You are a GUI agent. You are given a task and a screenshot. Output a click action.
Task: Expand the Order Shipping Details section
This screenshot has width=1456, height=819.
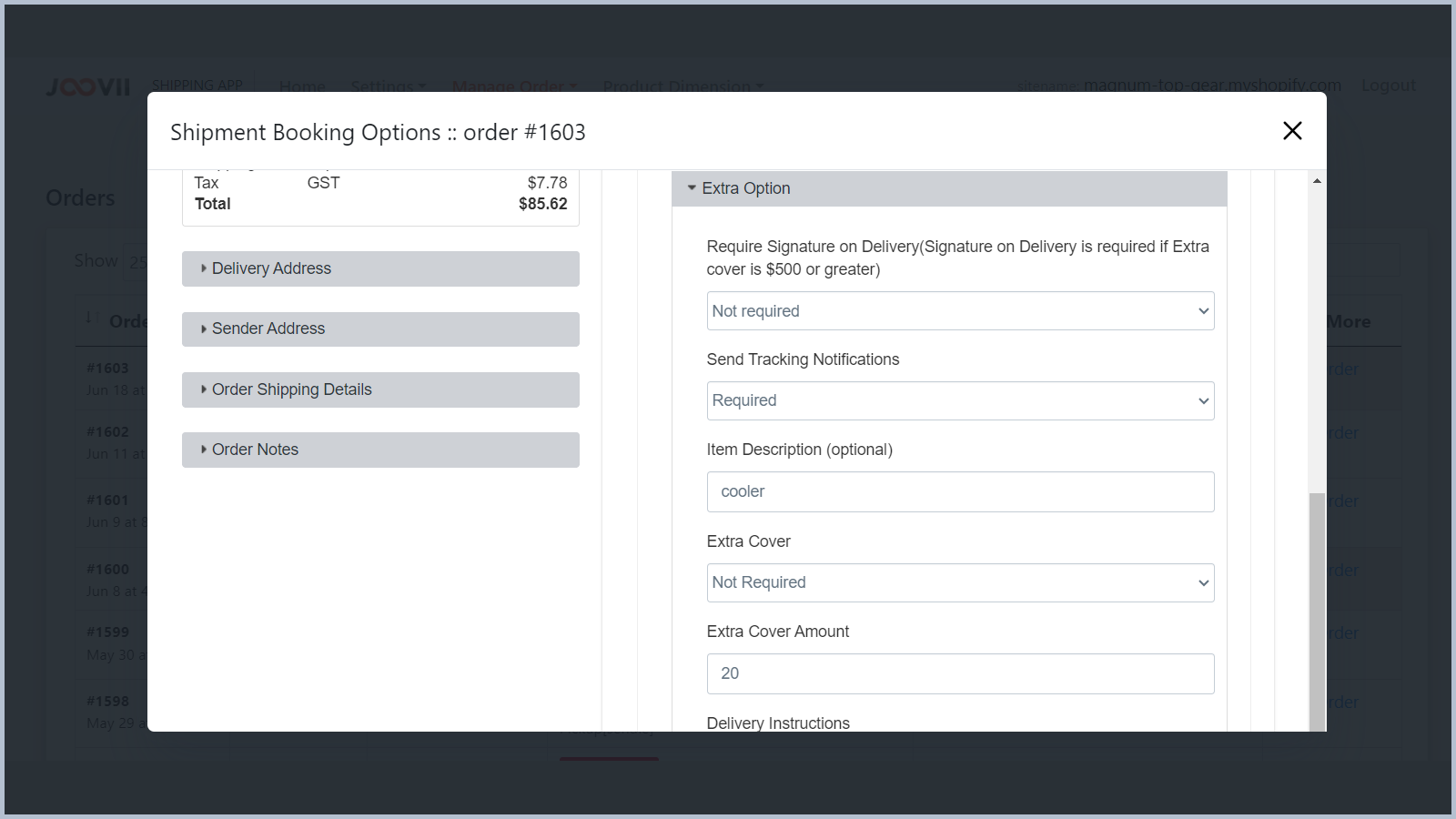click(x=380, y=389)
